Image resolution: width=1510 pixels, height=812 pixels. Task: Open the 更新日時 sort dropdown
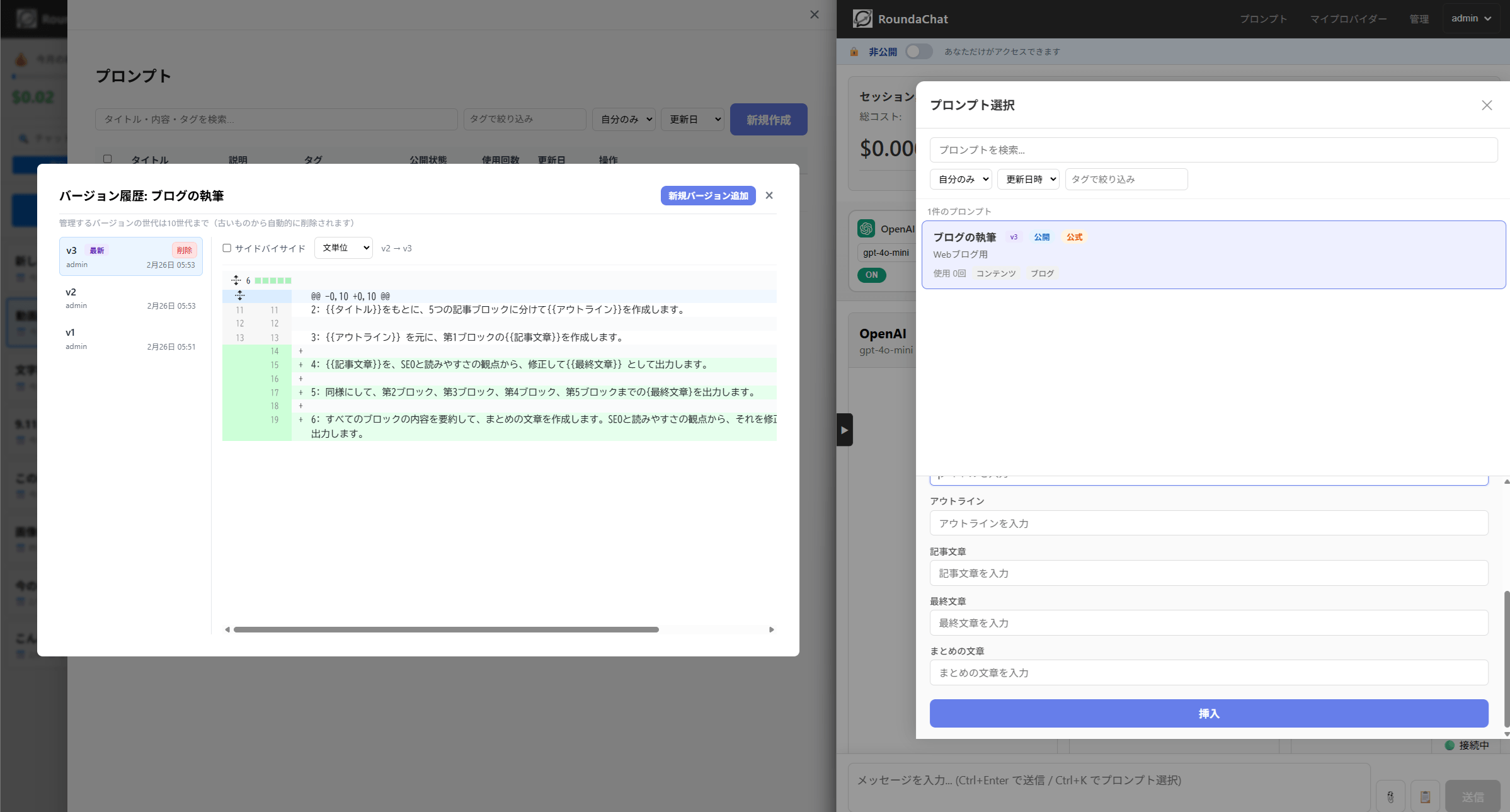(1028, 179)
